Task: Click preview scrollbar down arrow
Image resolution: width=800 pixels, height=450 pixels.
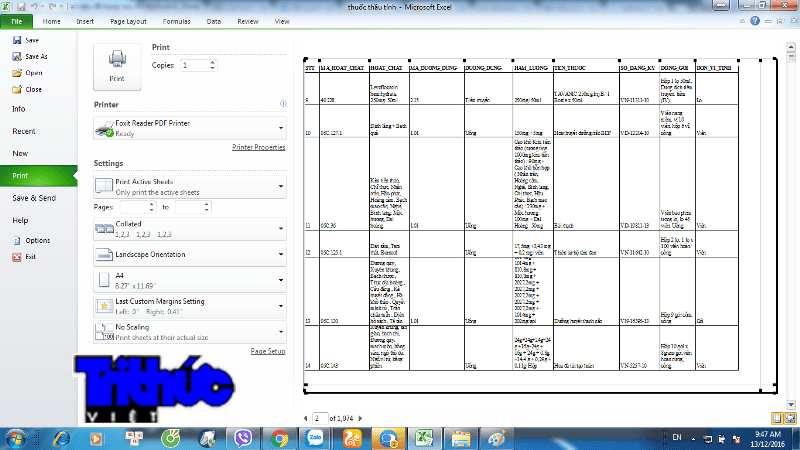Action: coord(791,405)
